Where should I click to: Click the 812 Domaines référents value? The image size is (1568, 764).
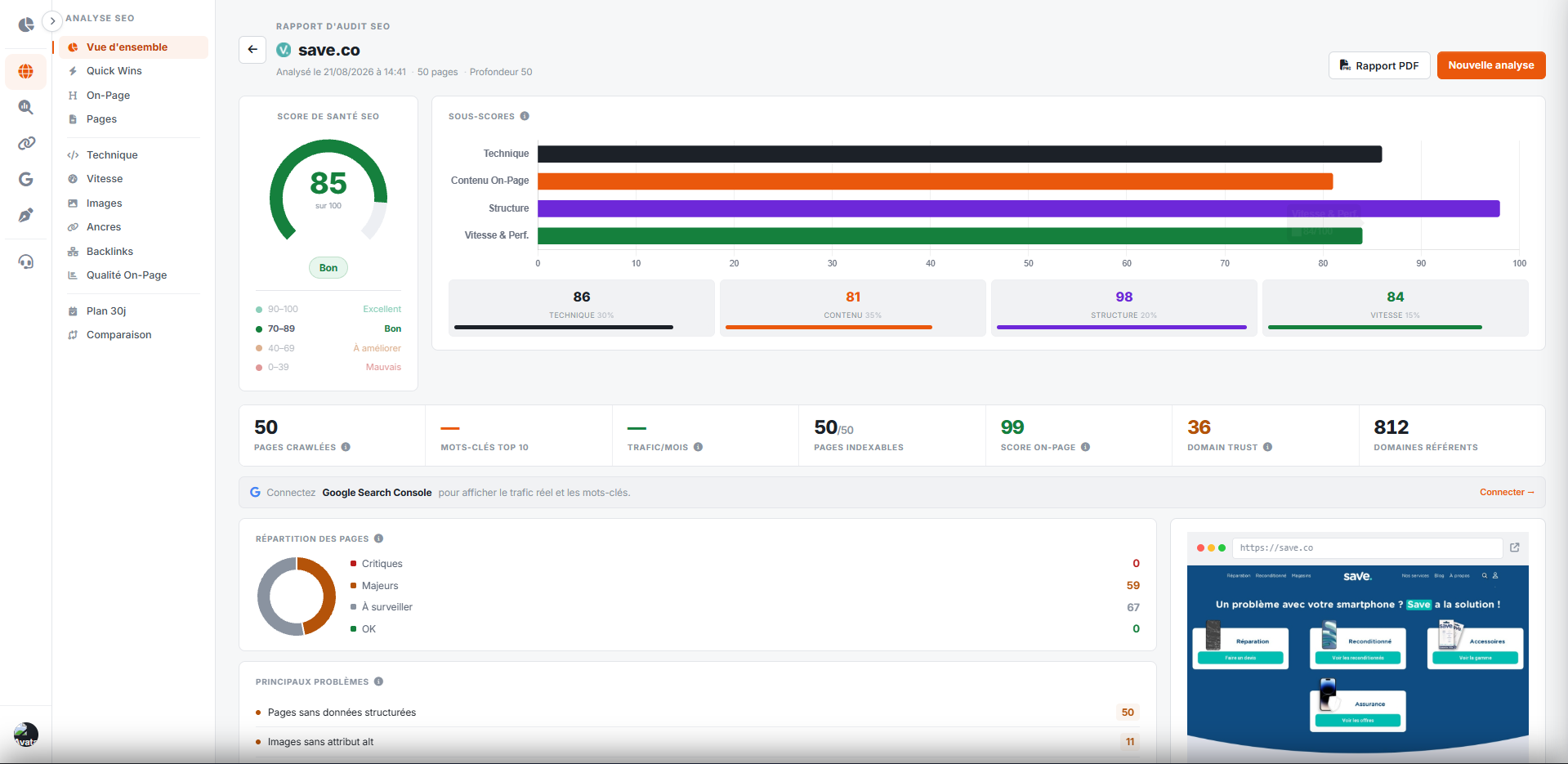[x=1392, y=427]
